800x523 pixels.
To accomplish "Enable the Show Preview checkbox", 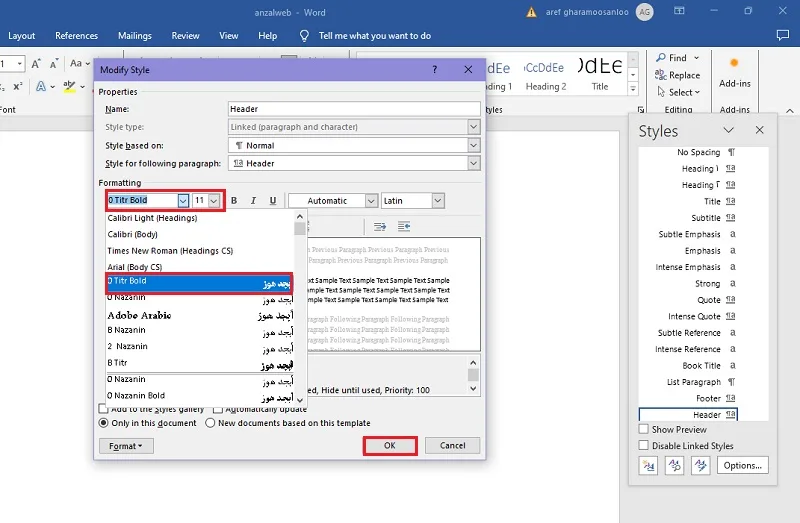I will [644, 429].
